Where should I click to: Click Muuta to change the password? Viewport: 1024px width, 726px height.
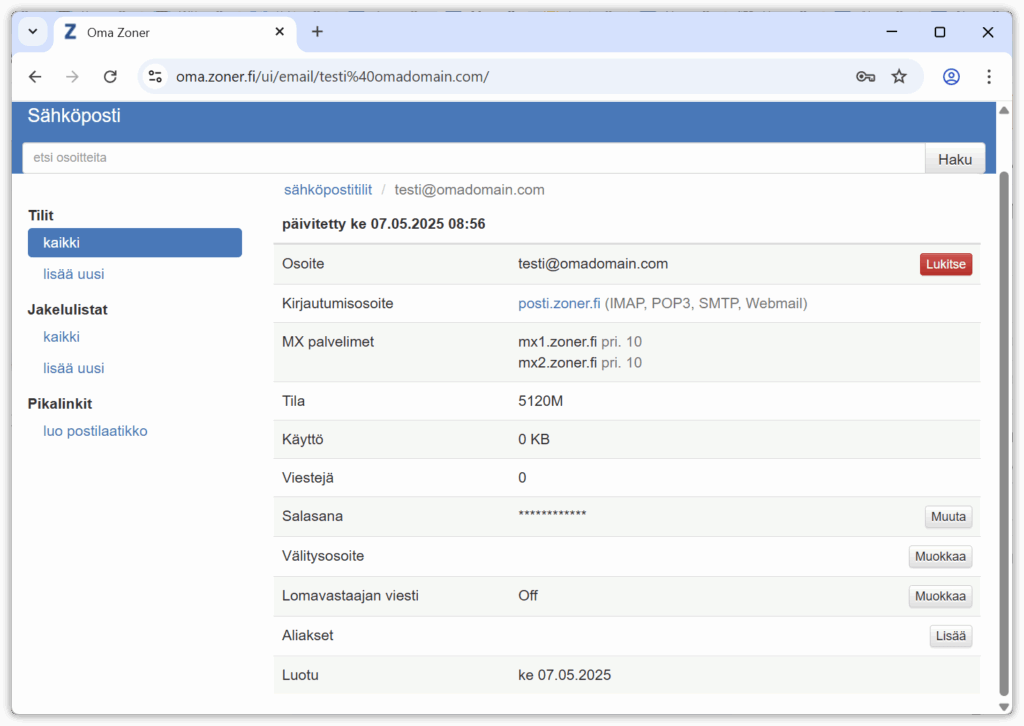[x=948, y=517]
